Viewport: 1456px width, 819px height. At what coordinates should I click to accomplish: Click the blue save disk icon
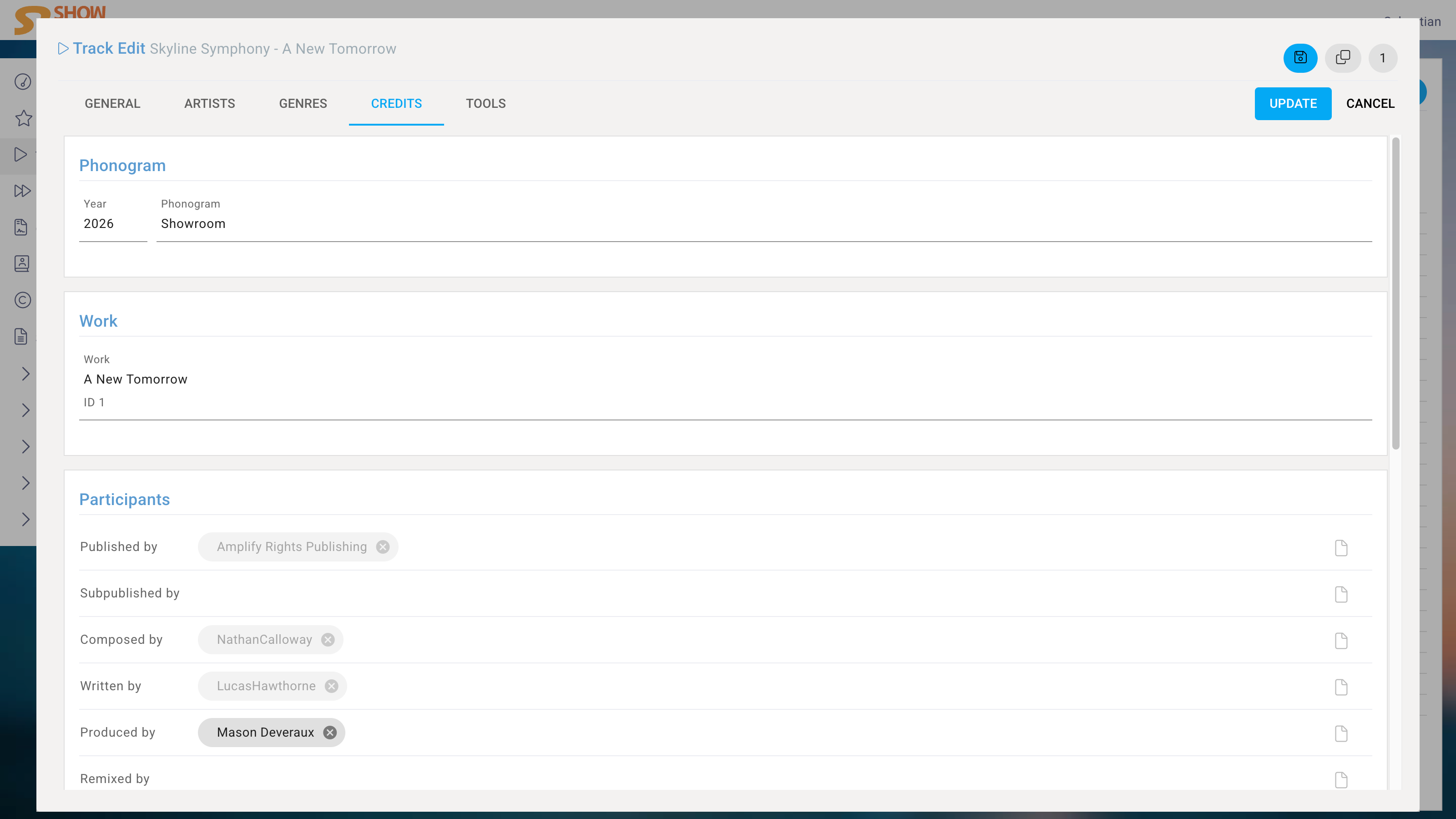1300,58
